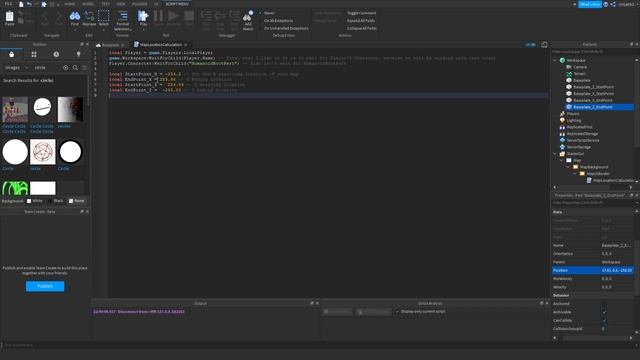Open the Images category dropdown in Toolbox
This screenshot has height=360, width=640.
click(16, 68)
